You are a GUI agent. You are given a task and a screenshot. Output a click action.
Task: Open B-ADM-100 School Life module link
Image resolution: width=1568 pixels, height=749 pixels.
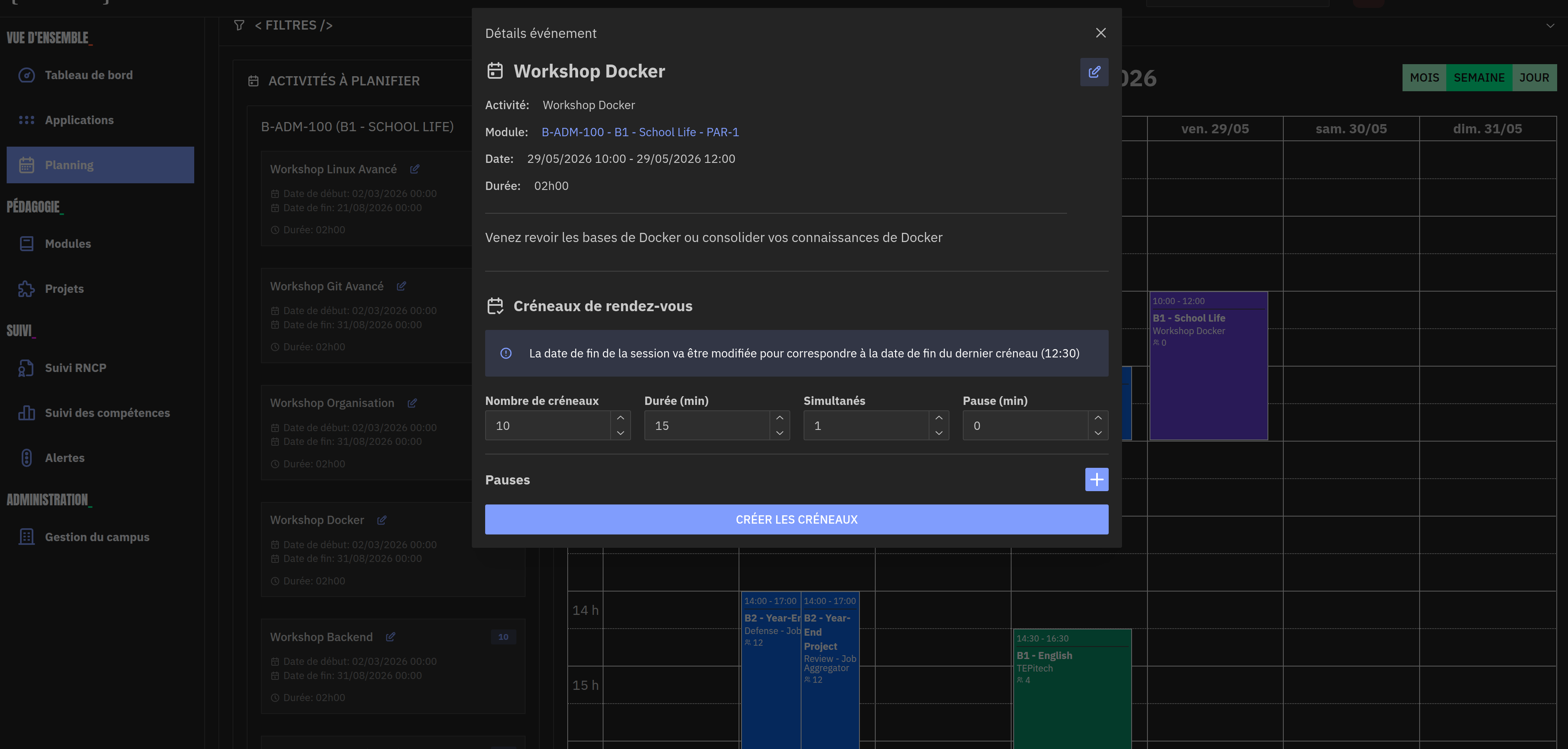pyautogui.click(x=640, y=132)
